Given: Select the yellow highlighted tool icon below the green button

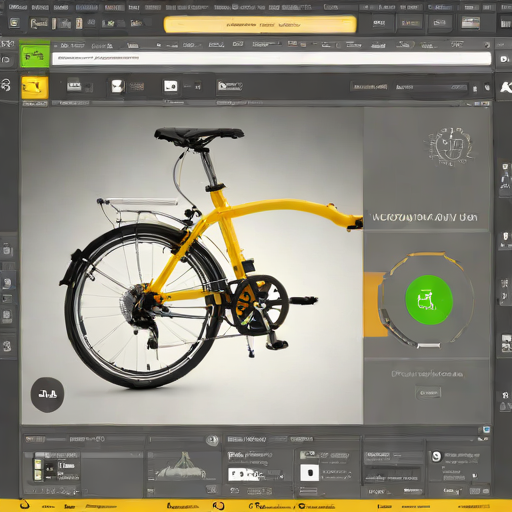Looking at the screenshot, I should pyautogui.click(x=35, y=87).
